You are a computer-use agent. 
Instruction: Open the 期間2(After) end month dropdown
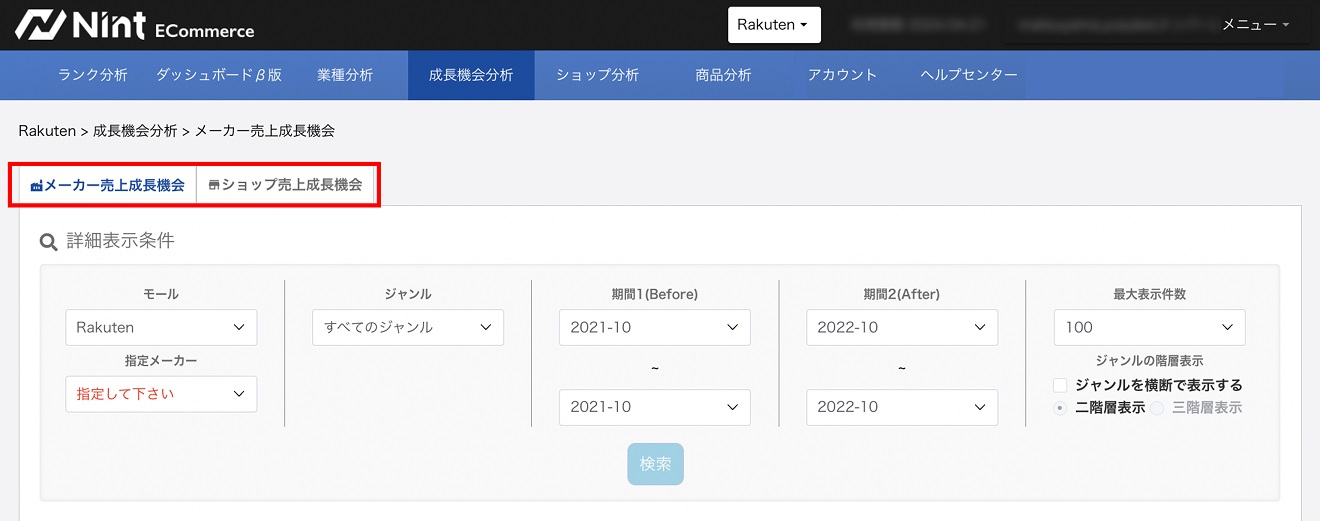tap(901, 407)
